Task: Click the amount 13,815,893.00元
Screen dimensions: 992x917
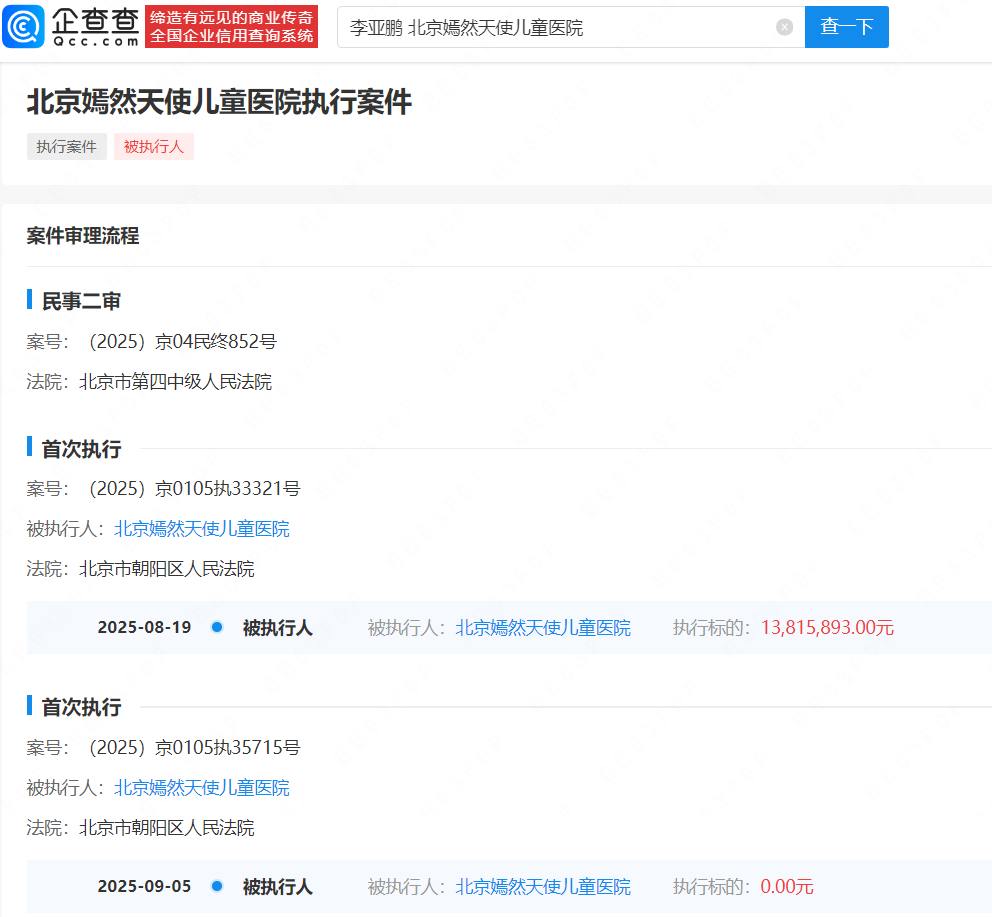Action: point(827,627)
